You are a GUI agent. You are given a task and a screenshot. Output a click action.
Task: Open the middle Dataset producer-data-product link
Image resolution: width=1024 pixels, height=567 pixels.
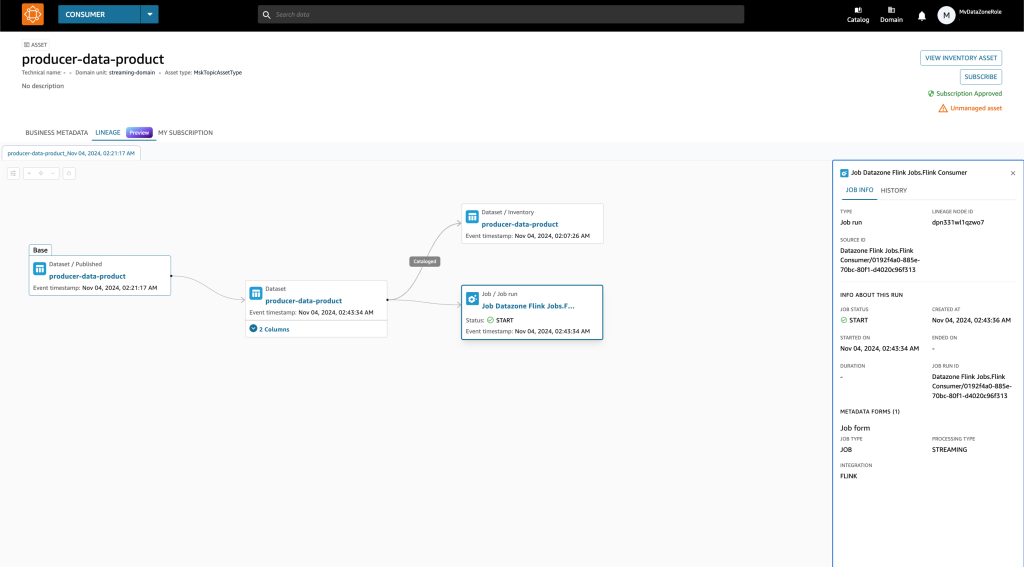tap(303, 301)
